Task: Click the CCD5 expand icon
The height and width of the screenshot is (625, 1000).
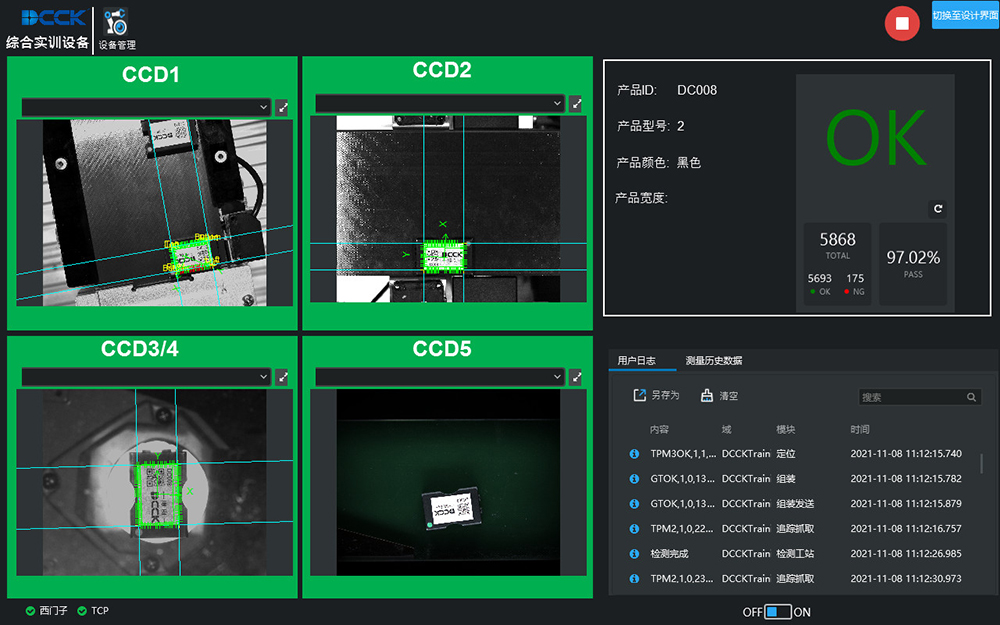Action: pyautogui.click(x=575, y=376)
